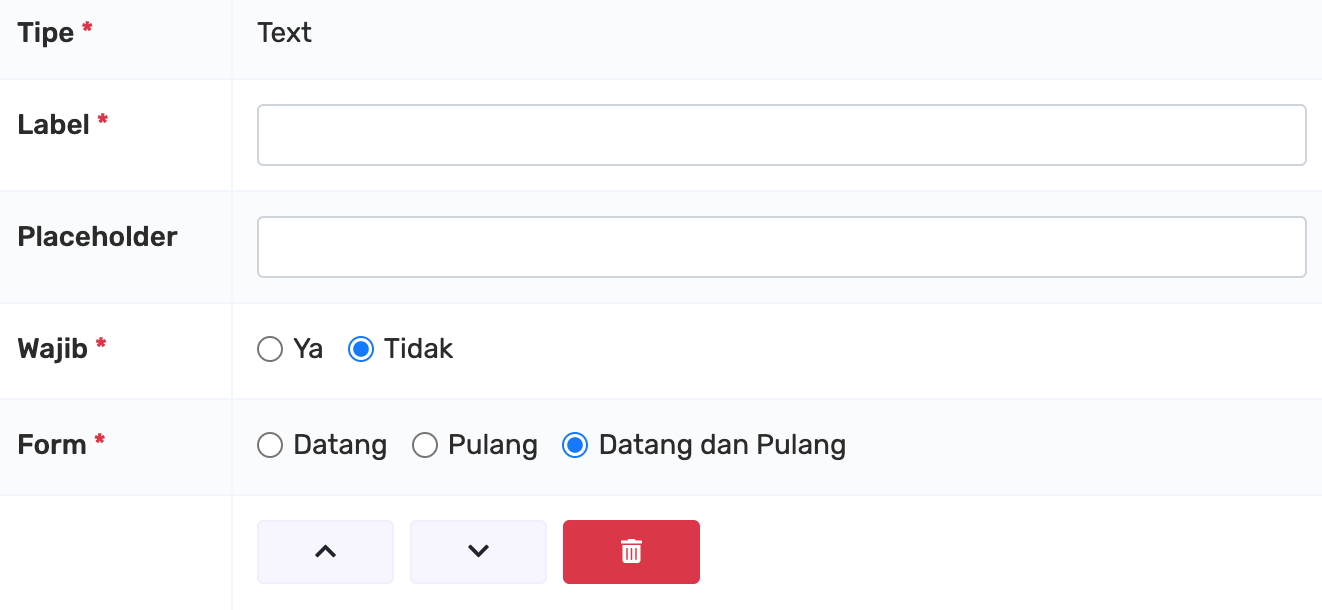Focus the Placeholder text input field
The image size is (1322, 610).
[782, 247]
